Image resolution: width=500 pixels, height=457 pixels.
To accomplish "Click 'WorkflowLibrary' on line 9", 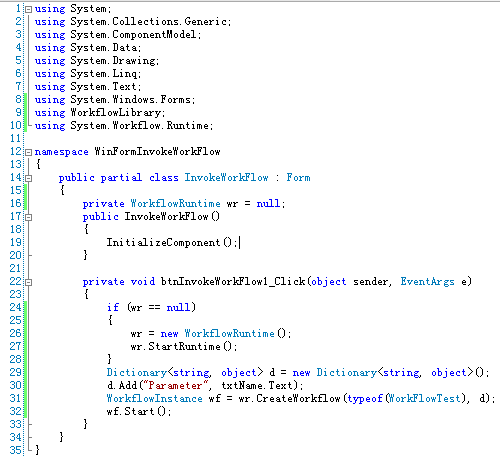I will coord(116,113).
